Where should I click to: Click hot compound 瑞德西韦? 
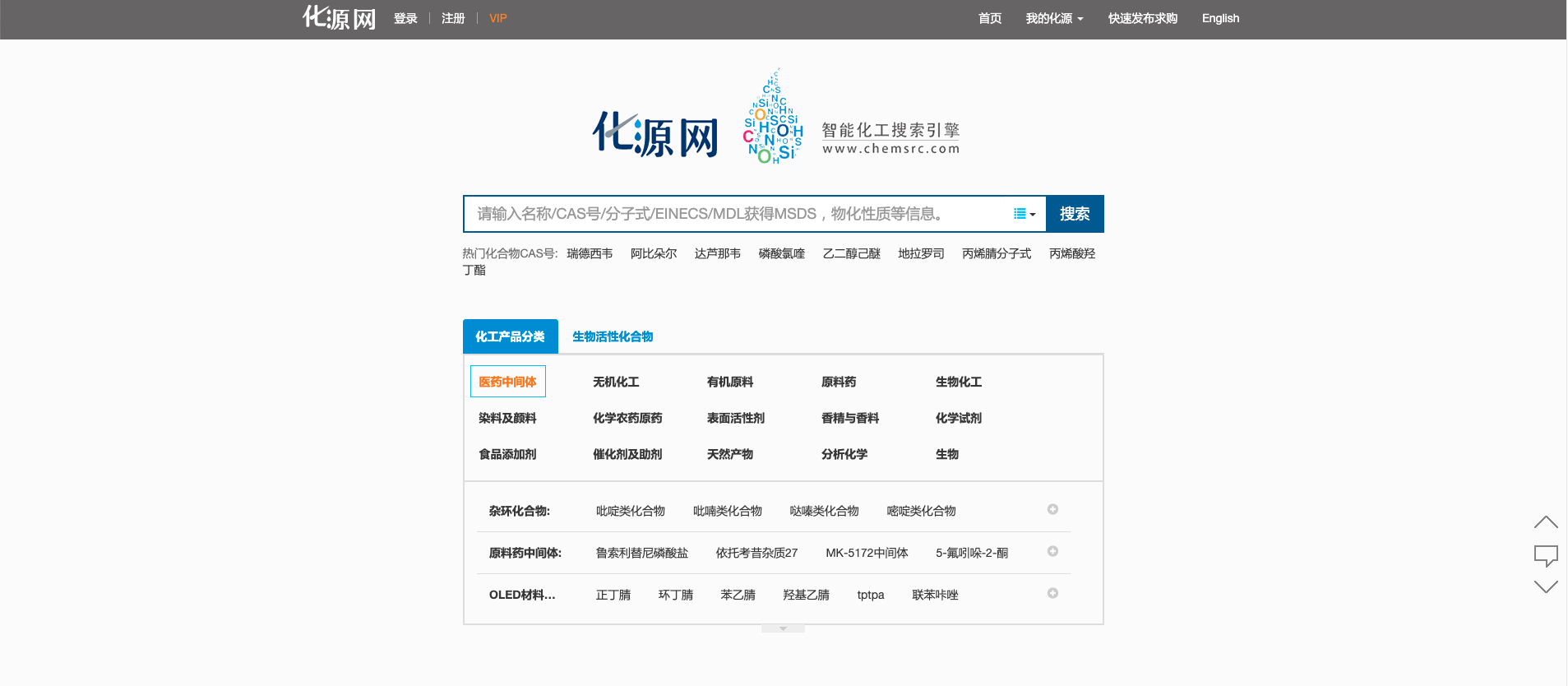click(590, 253)
